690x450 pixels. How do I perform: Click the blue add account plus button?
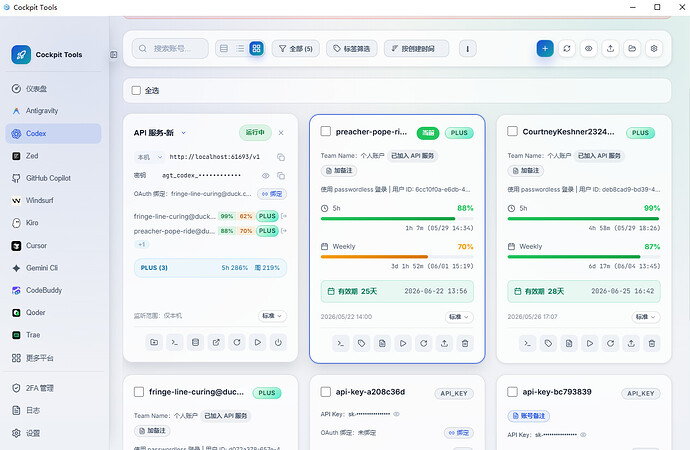coord(545,48)
